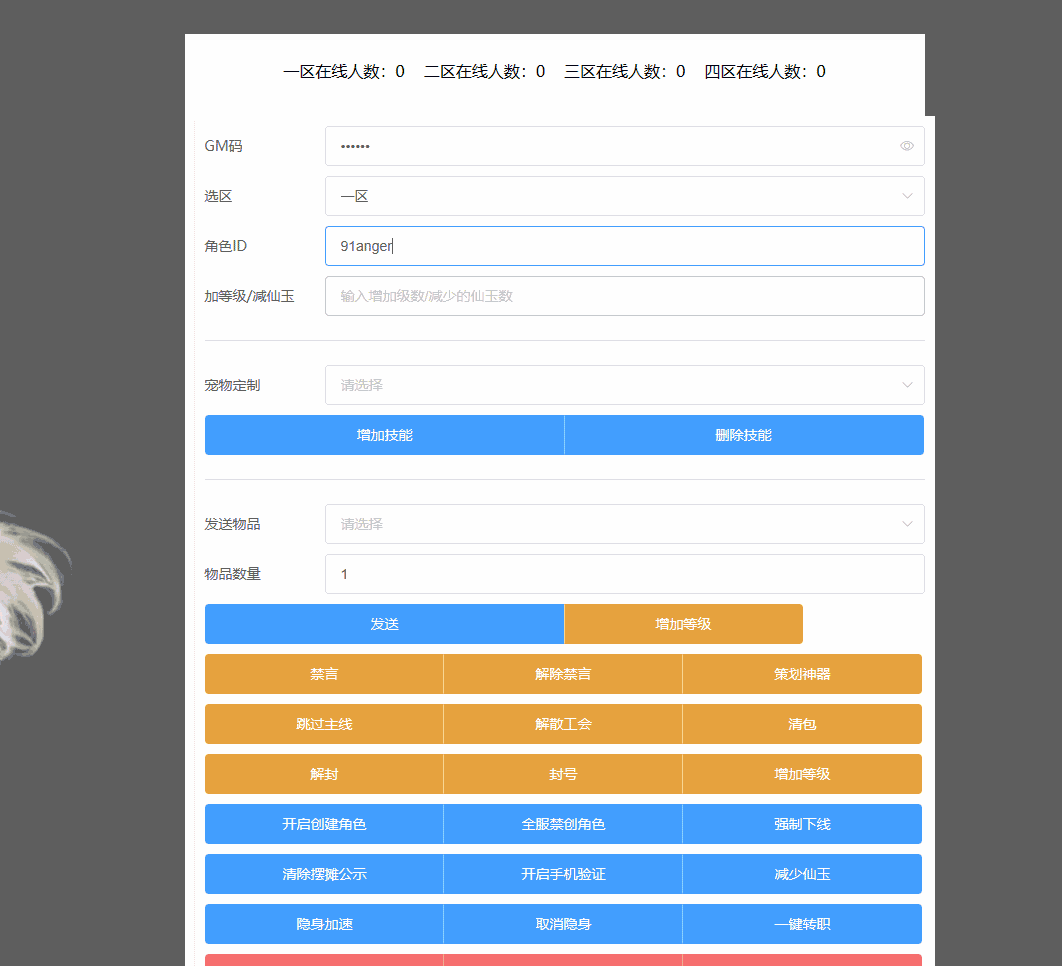Click inside the 物品数量 quantity input field
Image resolution: width=1062 pixels, height=966 pixels.
[x=624, y=573]
